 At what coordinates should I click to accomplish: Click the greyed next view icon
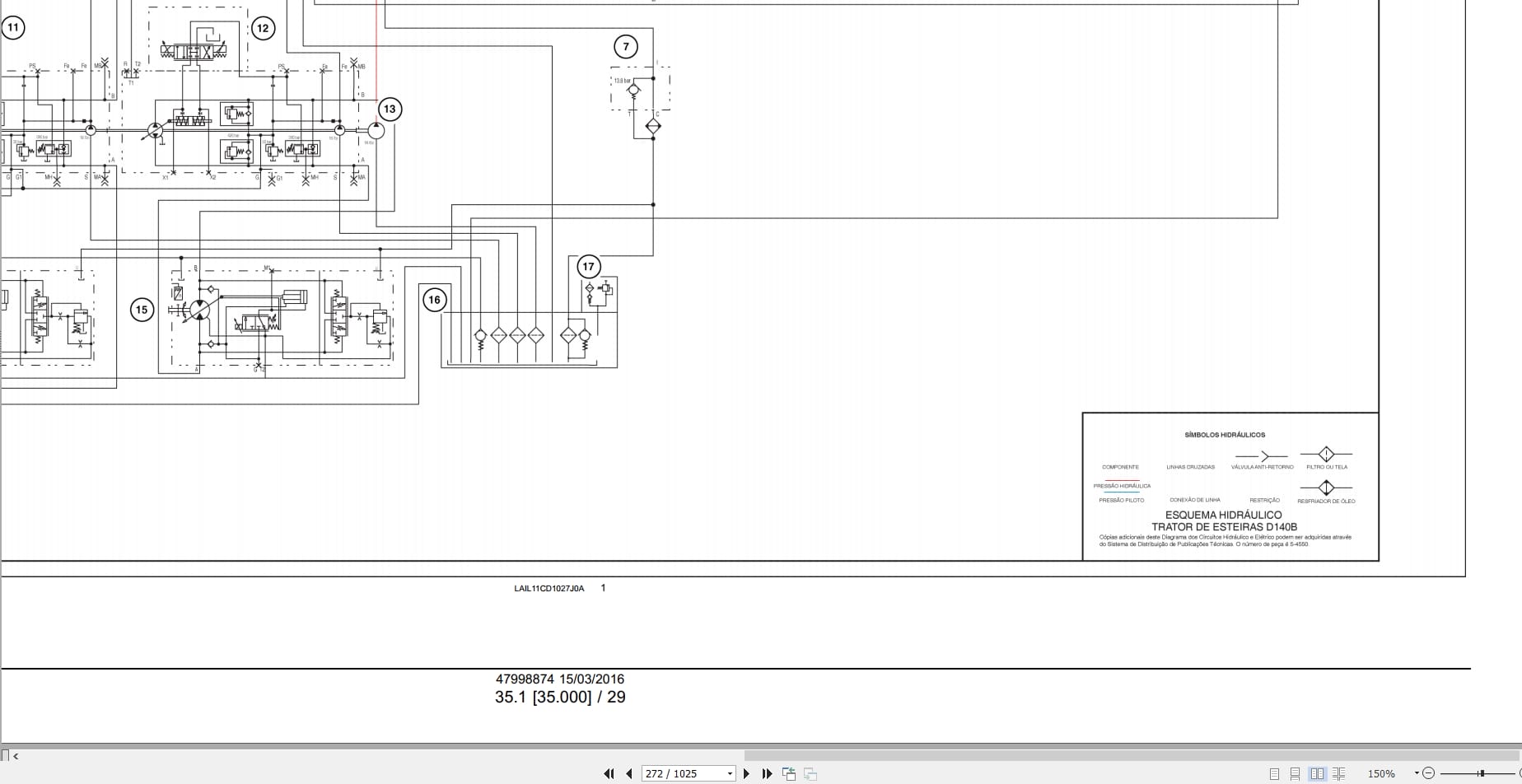click(x=810, y=773)
